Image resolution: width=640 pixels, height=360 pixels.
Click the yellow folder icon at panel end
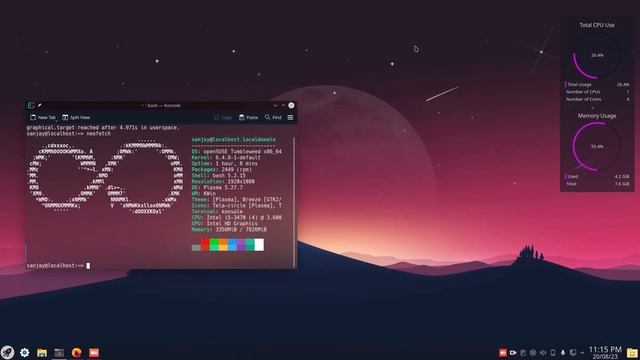pyautogui.click(x=632, y=353)
